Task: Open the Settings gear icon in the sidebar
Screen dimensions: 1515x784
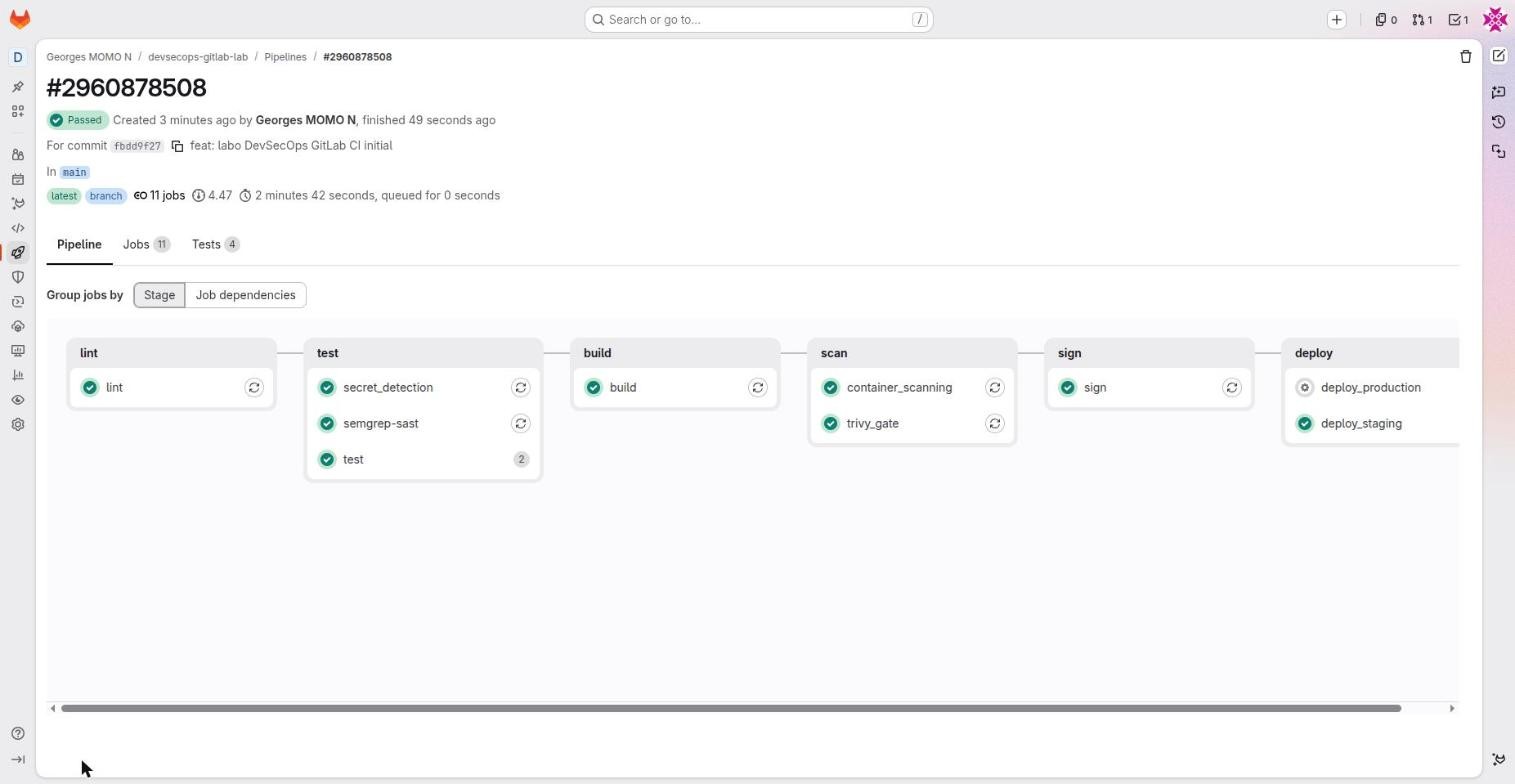Action: click(x=17, y=424)
